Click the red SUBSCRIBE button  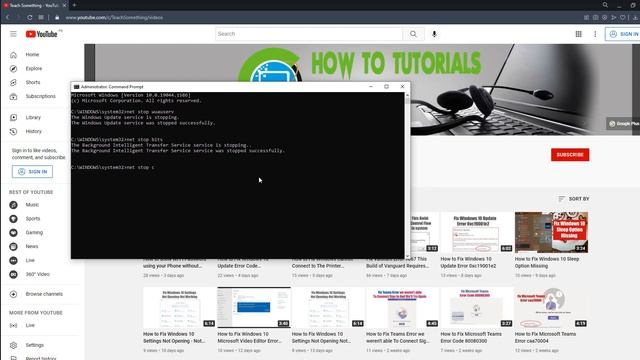[570, 155]
